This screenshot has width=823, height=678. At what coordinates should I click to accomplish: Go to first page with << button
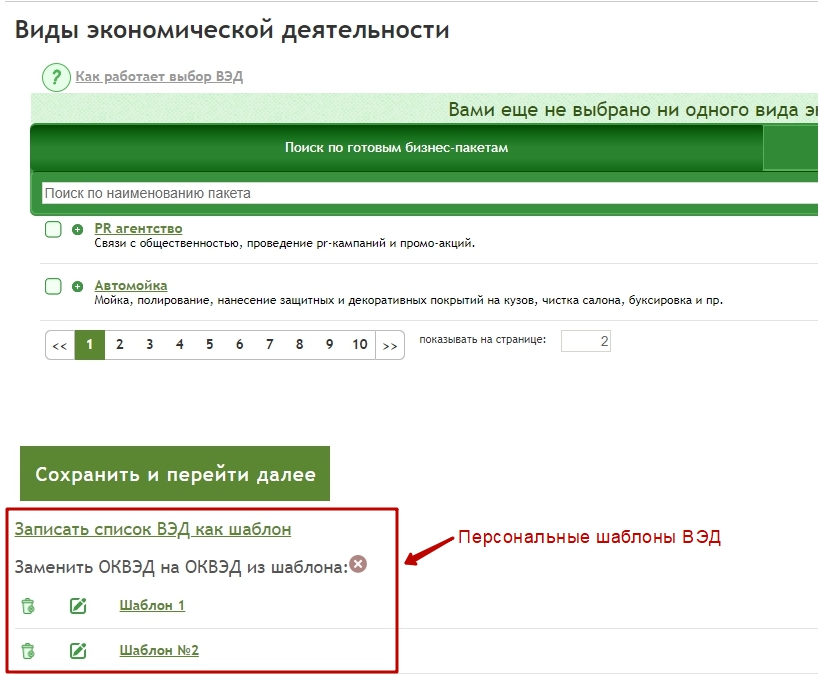coord(60,345)
